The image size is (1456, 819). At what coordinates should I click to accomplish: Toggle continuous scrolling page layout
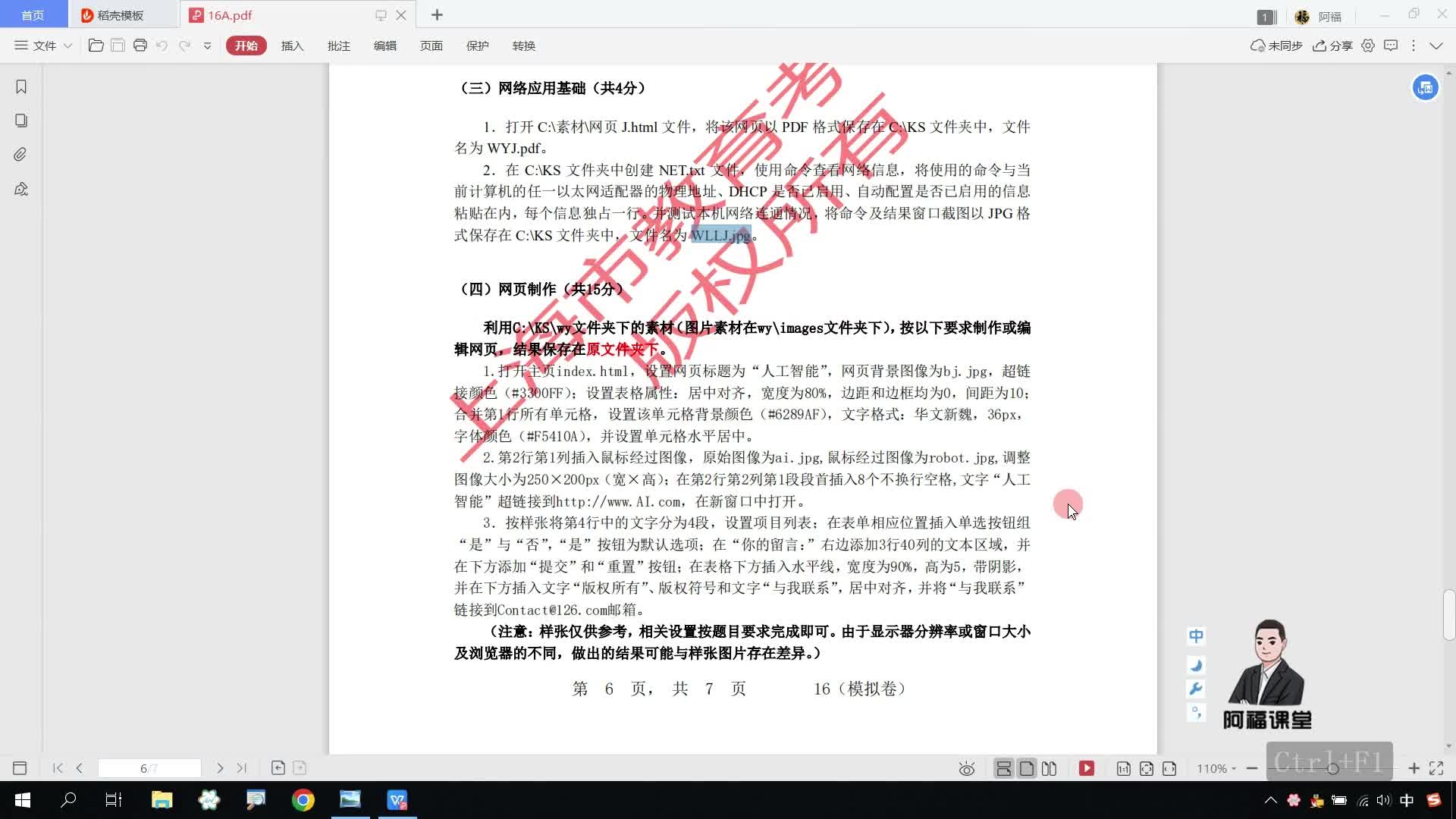[1003, 768]
